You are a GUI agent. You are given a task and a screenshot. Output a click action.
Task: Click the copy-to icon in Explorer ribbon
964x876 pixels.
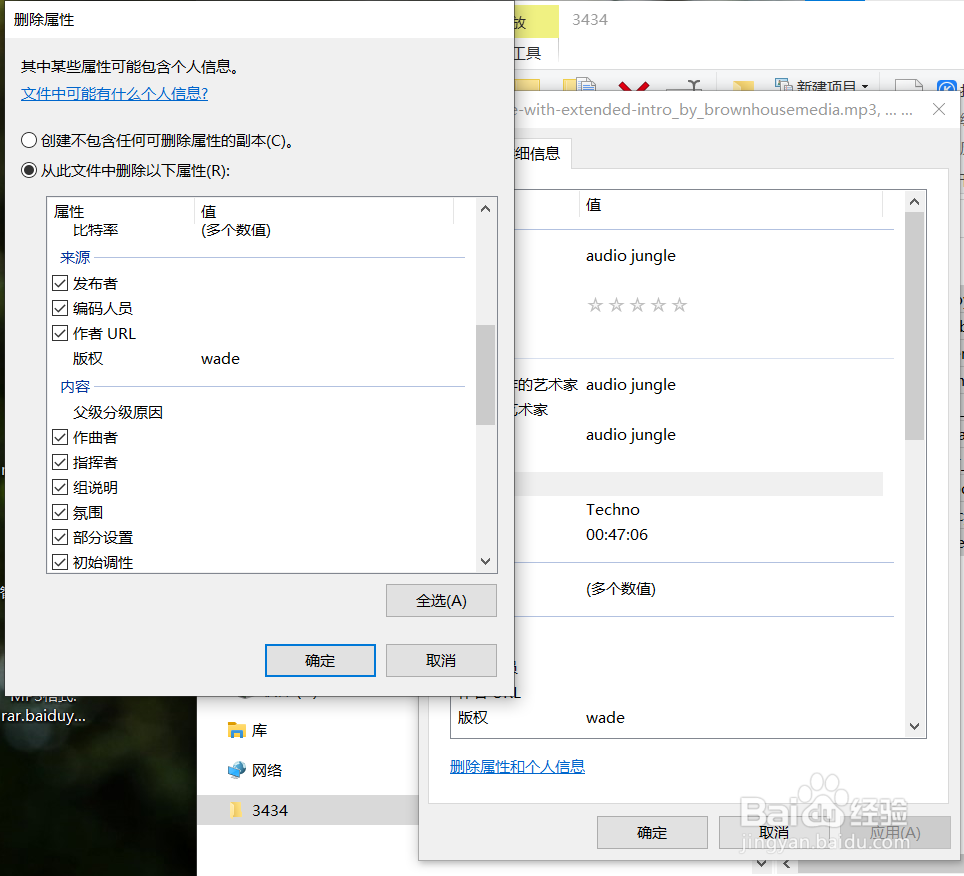click(579, 85)
